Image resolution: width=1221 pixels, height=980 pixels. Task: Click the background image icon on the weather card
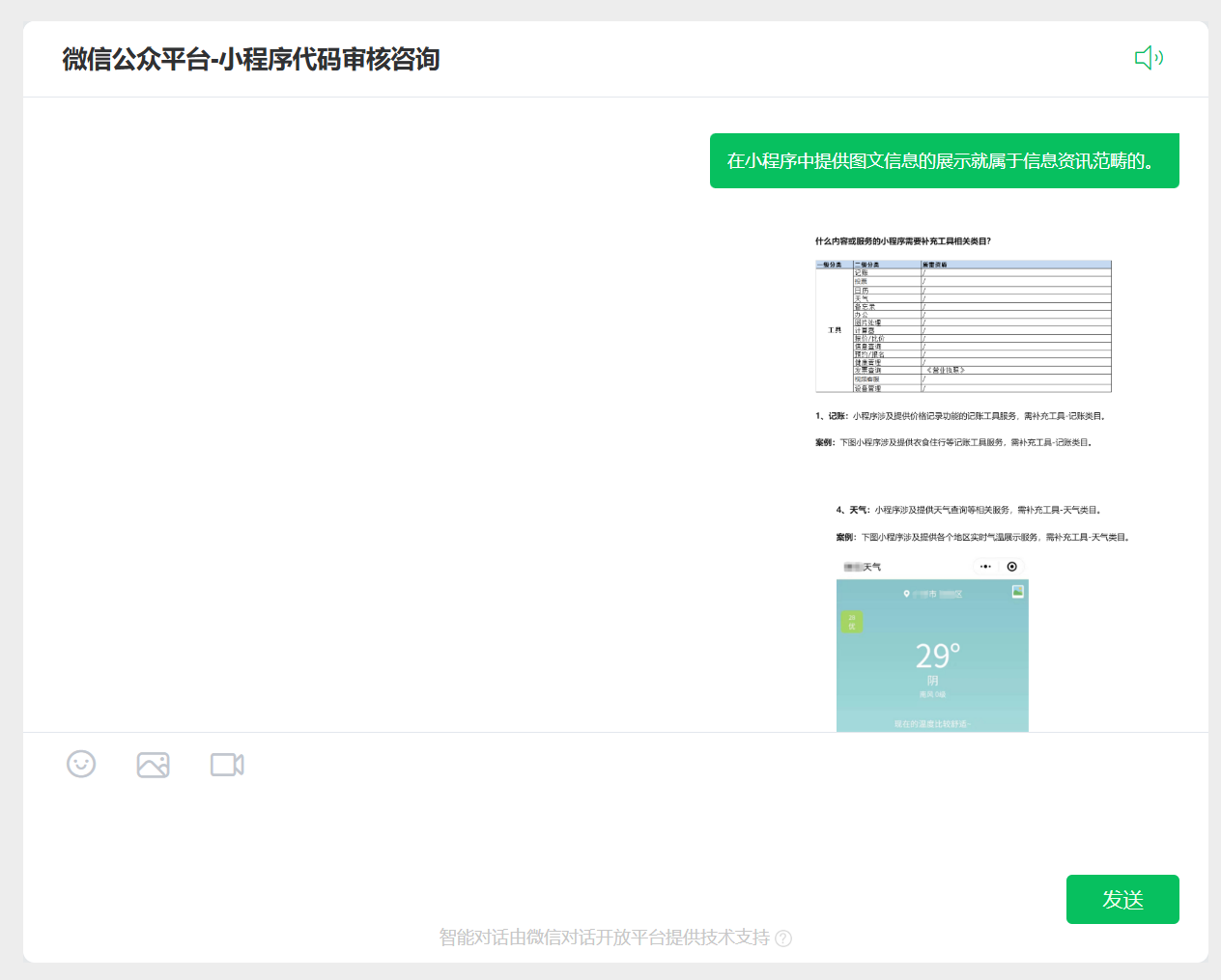point(1018,592)
